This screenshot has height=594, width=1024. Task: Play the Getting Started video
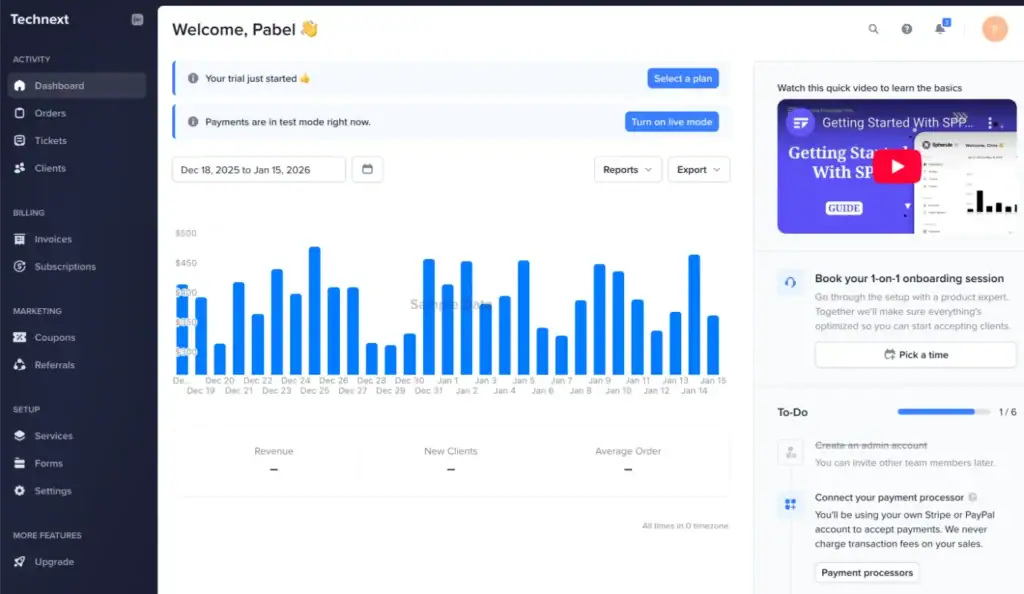pyautogui.click(x=896, y=166)
